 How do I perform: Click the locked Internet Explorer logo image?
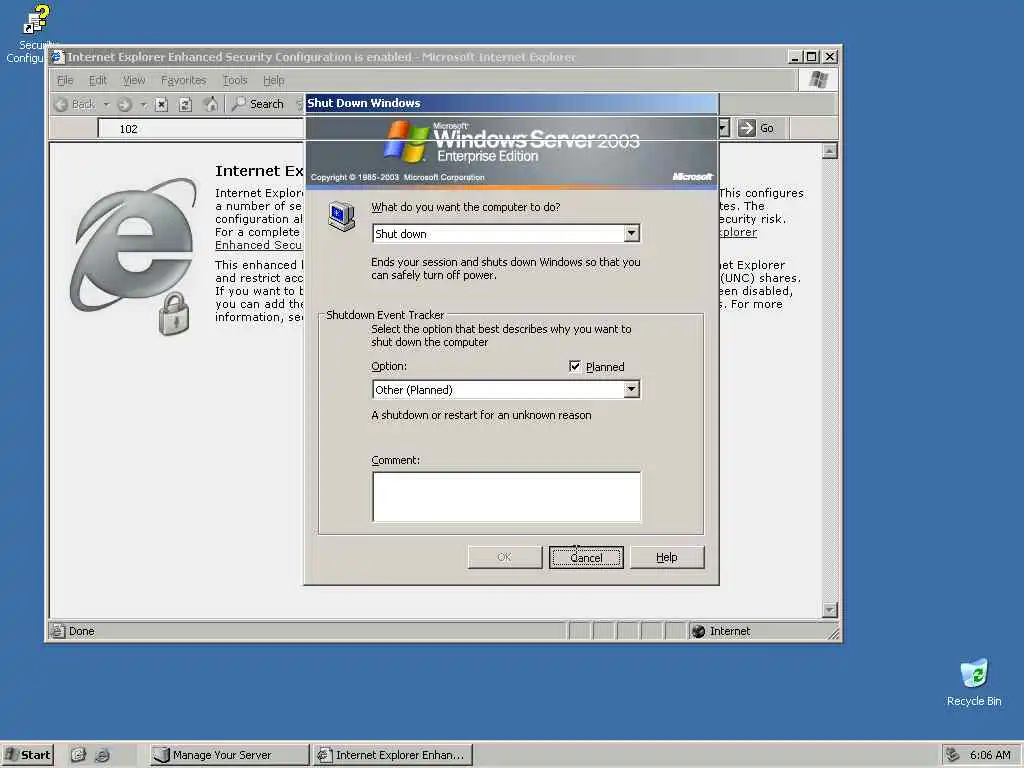(x=135, y=256)
